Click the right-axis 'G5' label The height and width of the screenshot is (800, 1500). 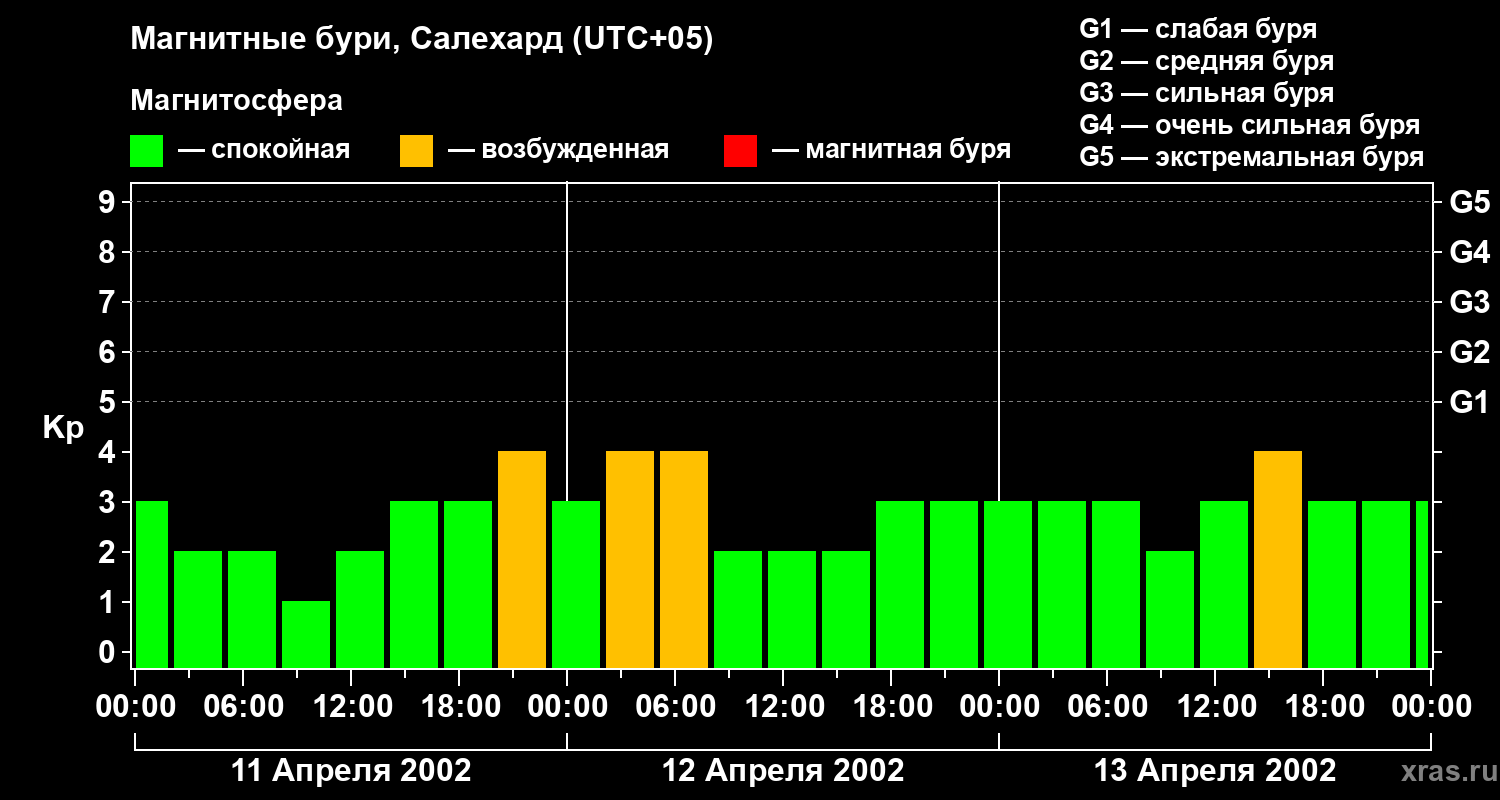tap(1469, 203)
